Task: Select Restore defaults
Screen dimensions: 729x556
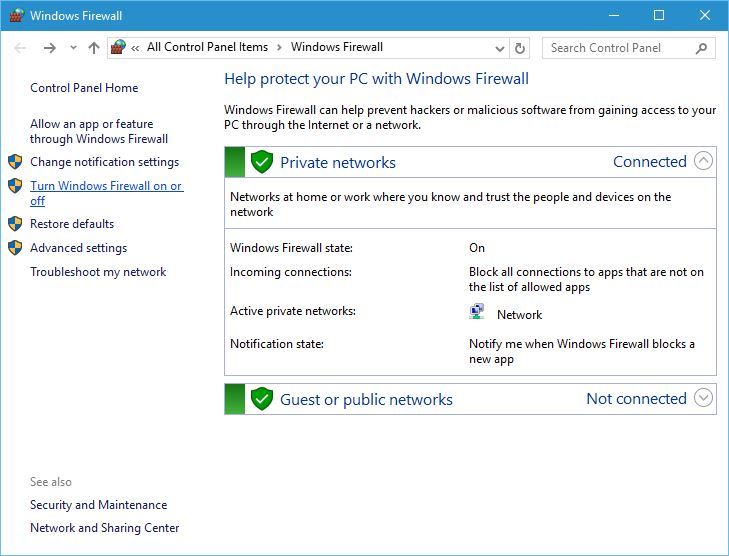Action: 72,224
